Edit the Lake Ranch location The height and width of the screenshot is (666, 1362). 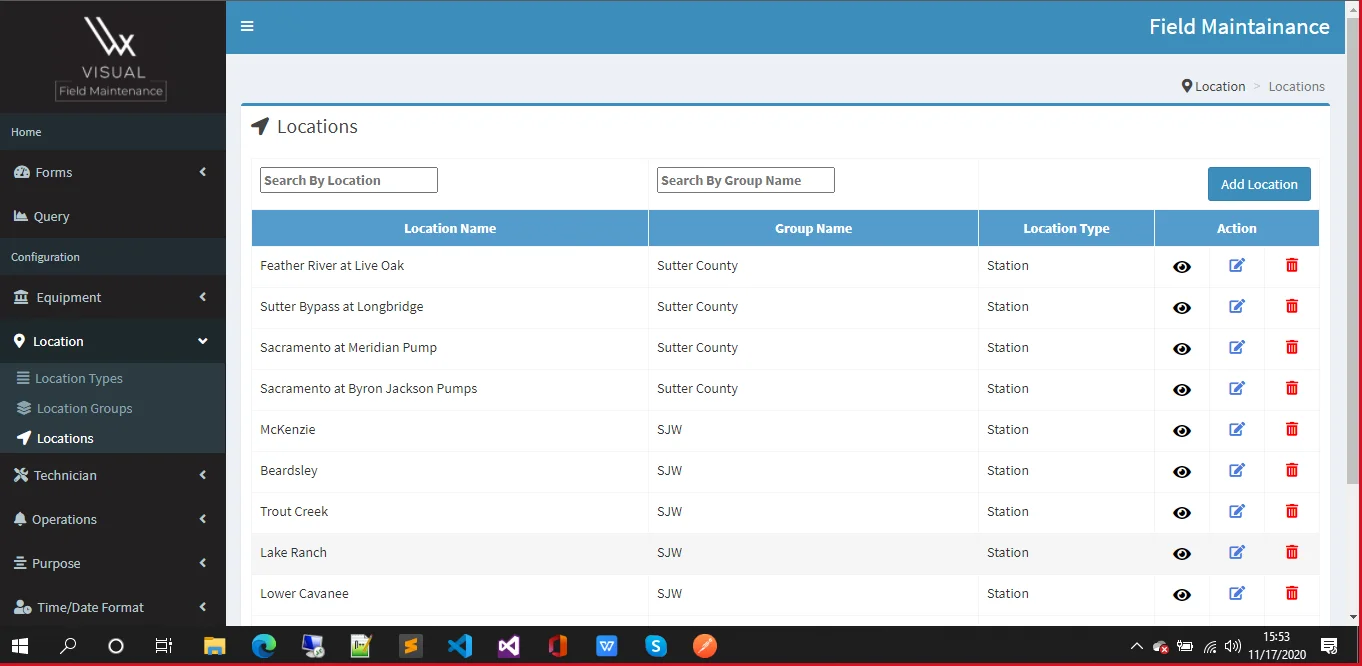point(1237,552)
